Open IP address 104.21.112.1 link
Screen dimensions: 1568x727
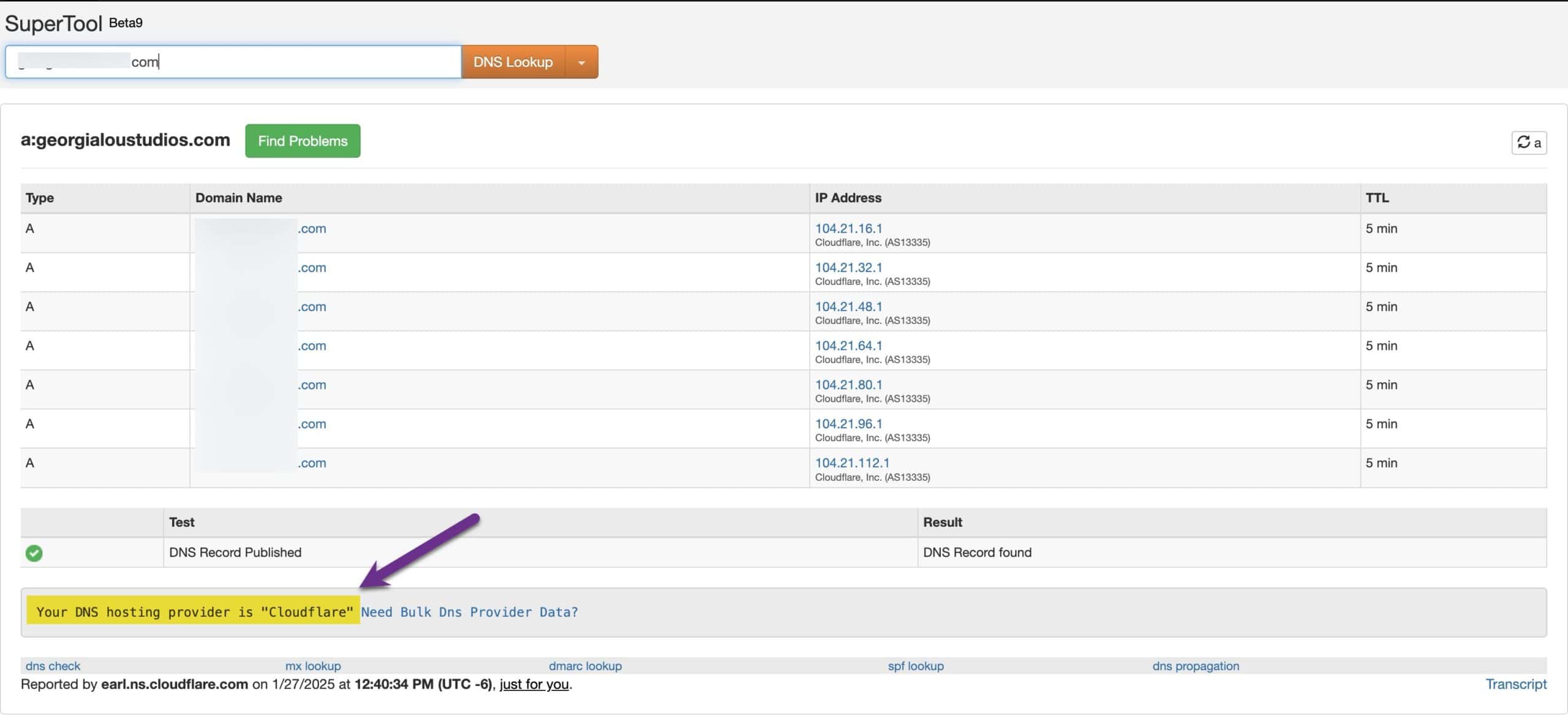pos(852,463)
